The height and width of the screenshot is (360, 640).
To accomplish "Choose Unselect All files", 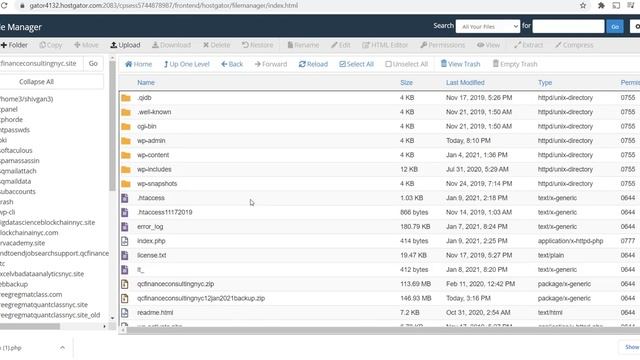I will 407,64.
